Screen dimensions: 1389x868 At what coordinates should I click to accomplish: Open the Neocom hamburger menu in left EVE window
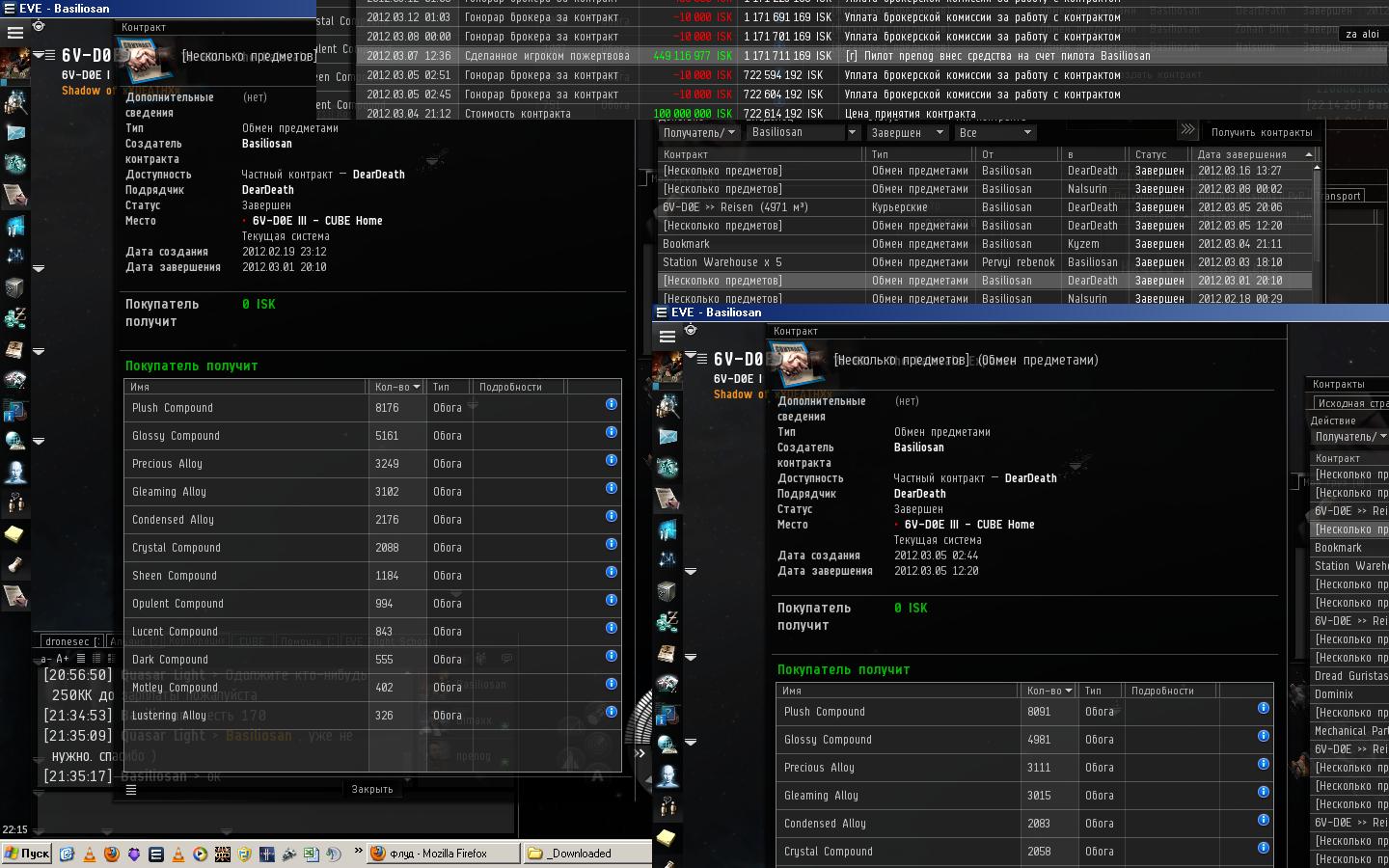15,33
